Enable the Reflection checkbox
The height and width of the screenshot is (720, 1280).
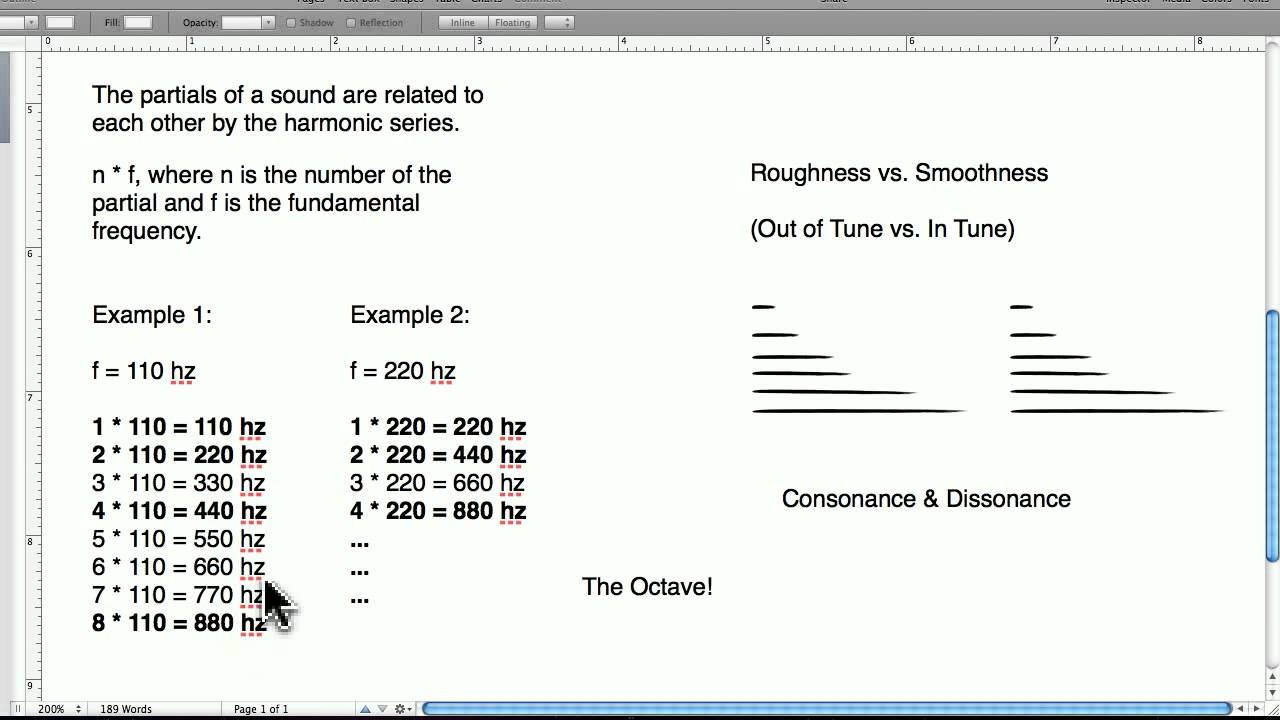point(351,23)
